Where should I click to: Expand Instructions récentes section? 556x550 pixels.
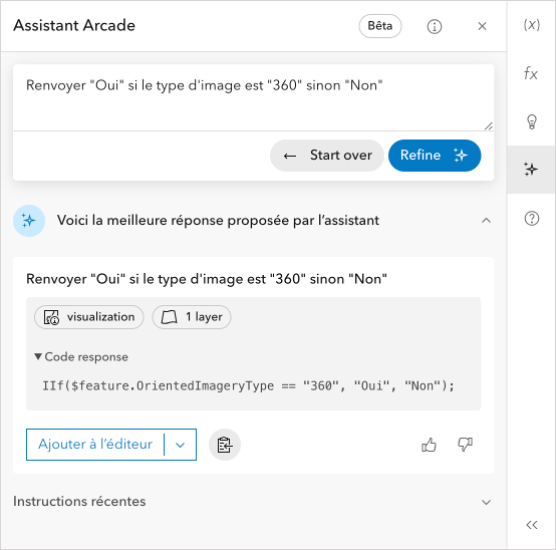(486, 502)
